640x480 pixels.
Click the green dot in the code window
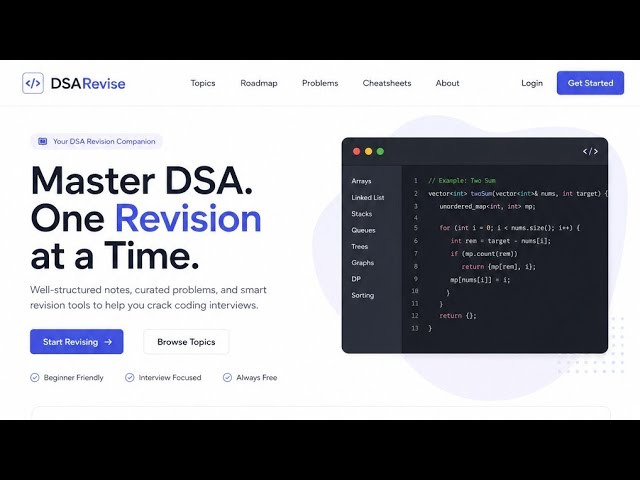coord(380,151)
